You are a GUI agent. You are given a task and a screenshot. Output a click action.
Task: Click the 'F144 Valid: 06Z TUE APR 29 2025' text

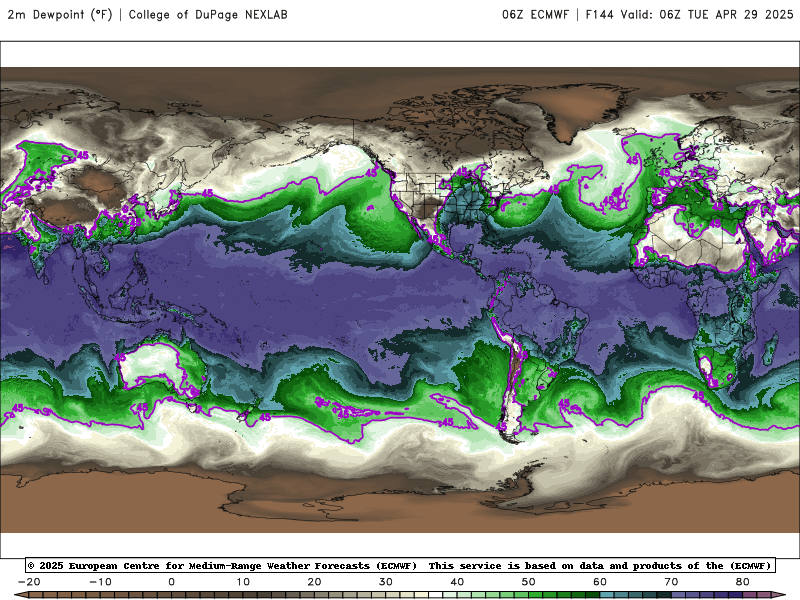tap(689, 14)
